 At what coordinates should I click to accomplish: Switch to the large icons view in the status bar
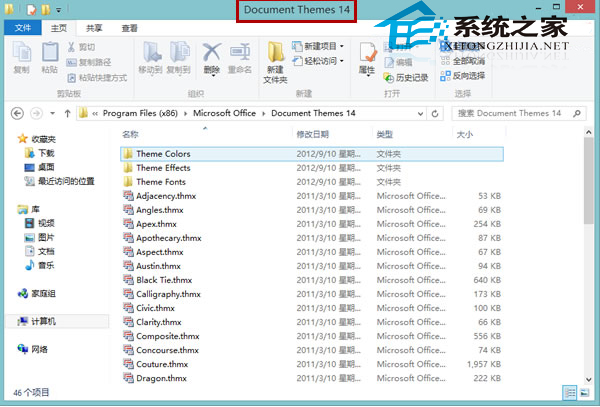coord(584,393)
